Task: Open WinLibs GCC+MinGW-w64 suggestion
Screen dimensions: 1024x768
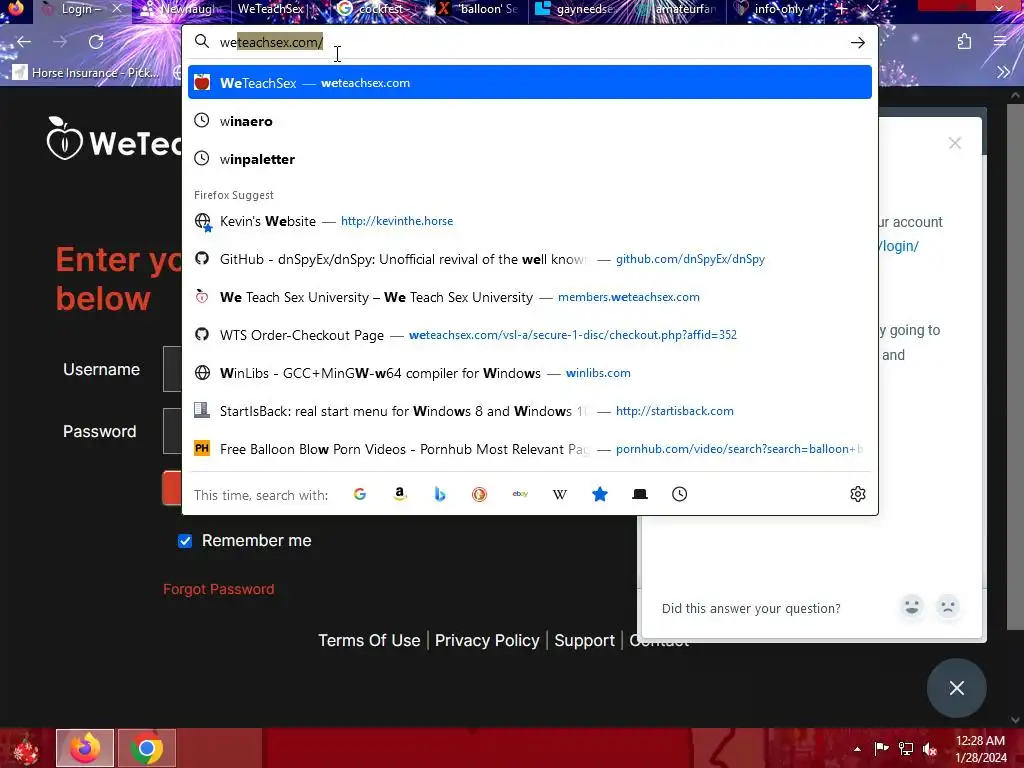Action: point(530,373)
